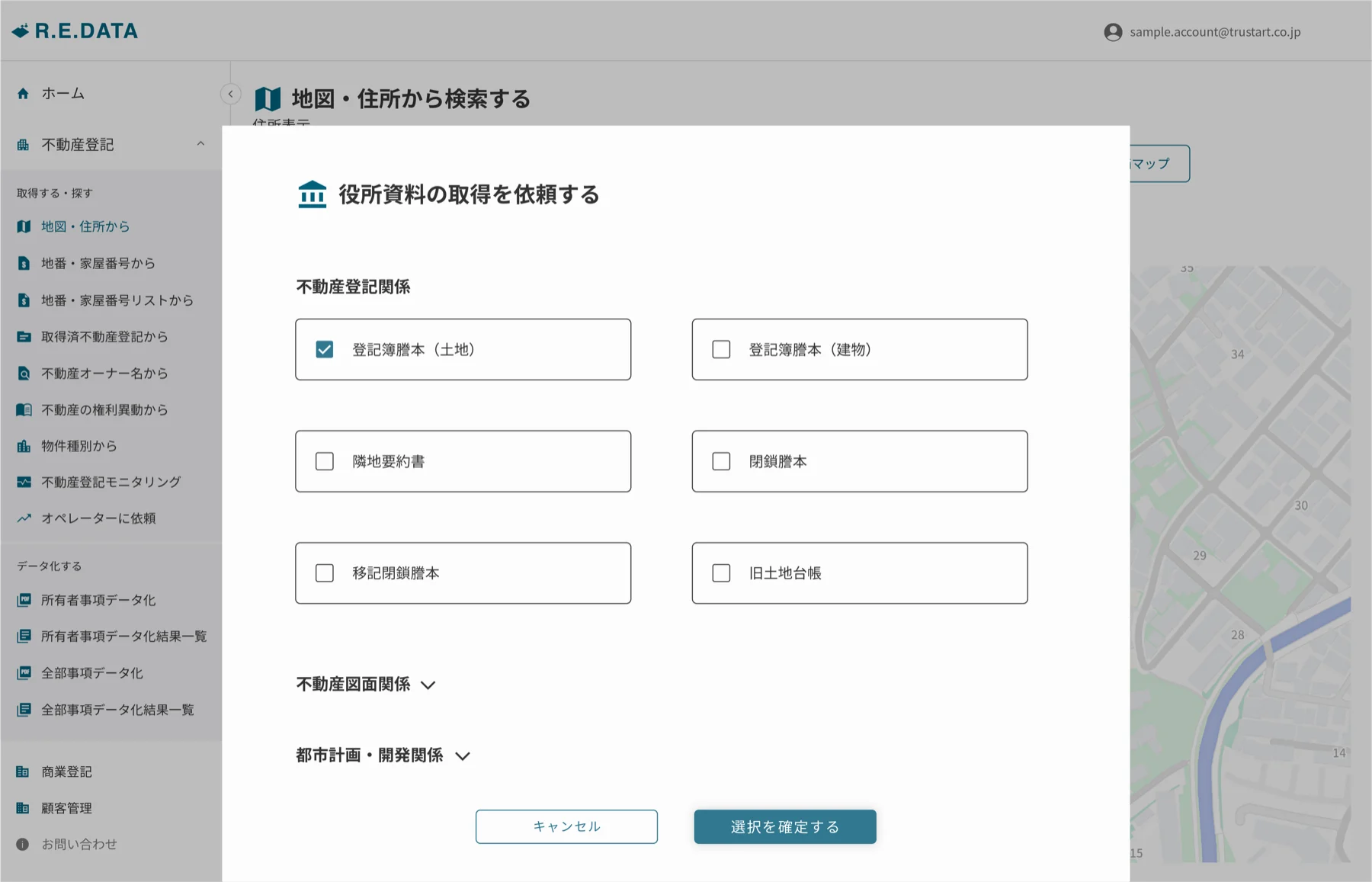The image size is (1372, 882).
Task: Click the 商業登記 icon
Action: click(x=23, y=771)
